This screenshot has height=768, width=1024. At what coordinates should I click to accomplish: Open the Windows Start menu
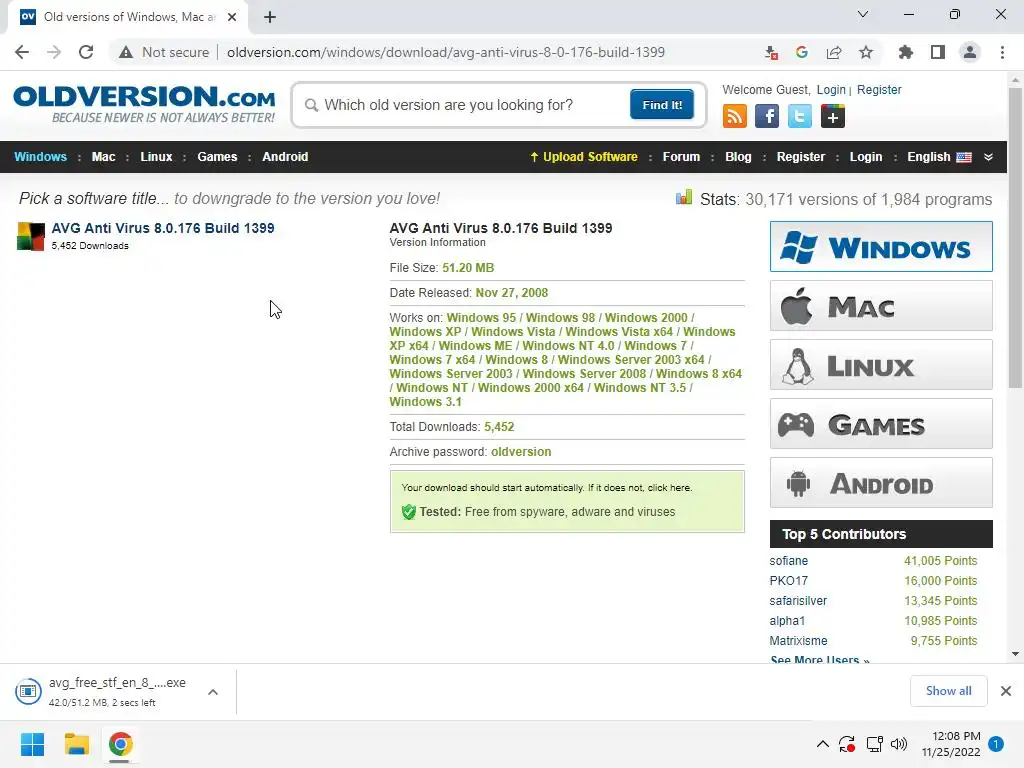32,744
